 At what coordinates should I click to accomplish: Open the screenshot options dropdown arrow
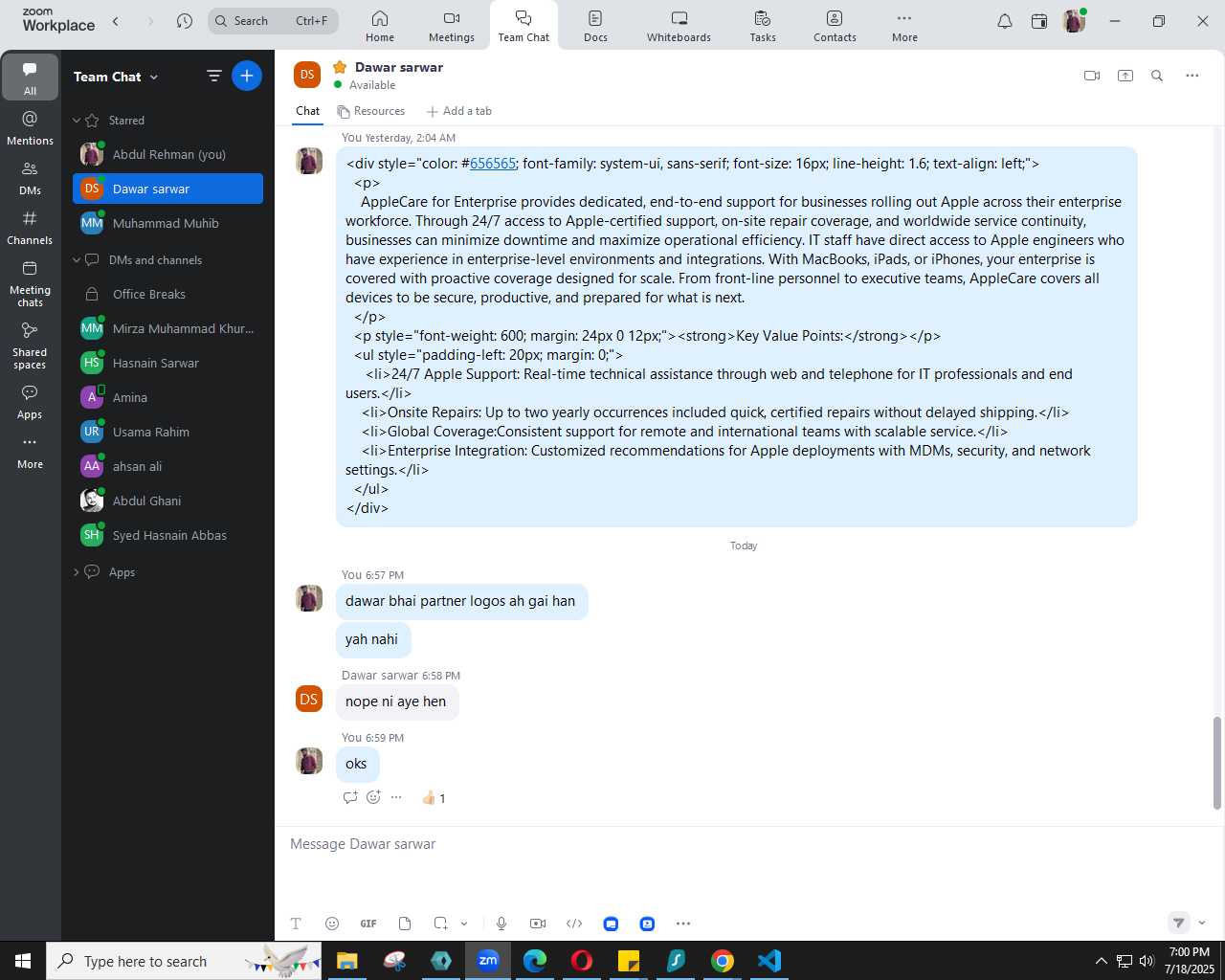click(x=464, y=924)
